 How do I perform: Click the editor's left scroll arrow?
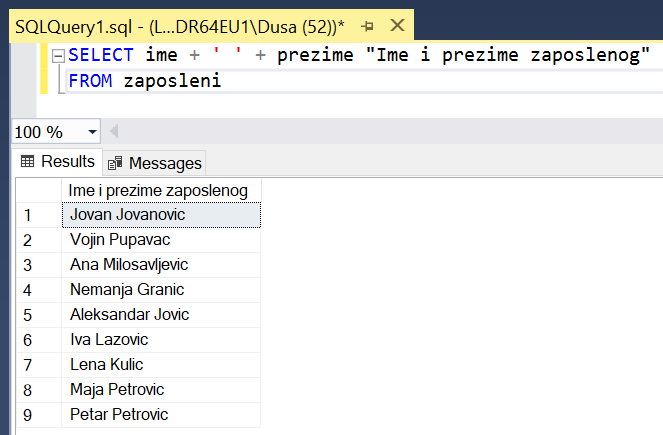pyautogui.click(x=113, y=132)
